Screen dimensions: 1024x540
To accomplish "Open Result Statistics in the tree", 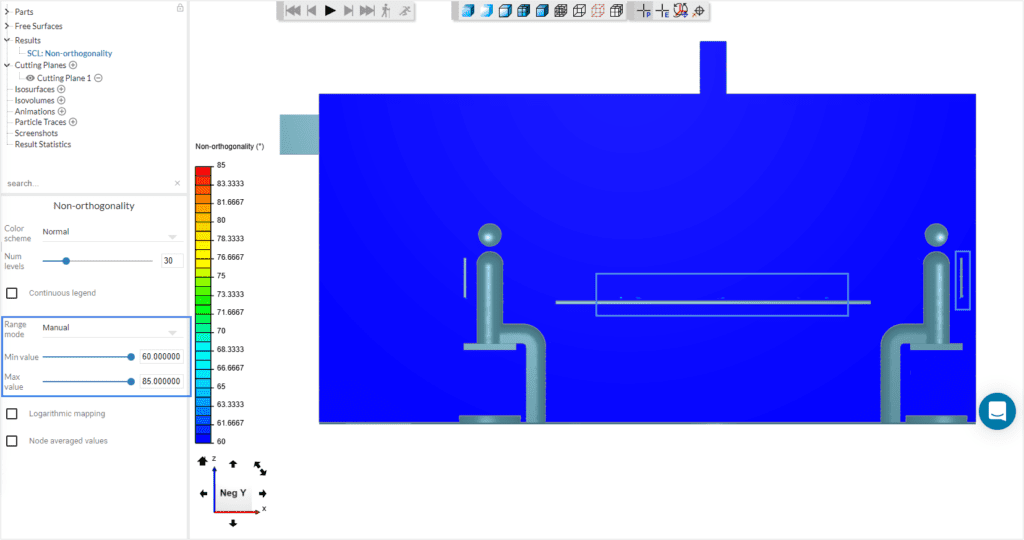I will (x=42, y=144).
